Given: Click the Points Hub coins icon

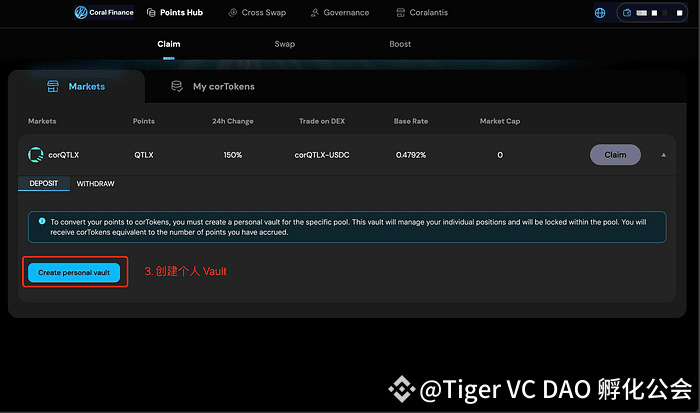Looking at the screenshot, I should pos(151,13).
